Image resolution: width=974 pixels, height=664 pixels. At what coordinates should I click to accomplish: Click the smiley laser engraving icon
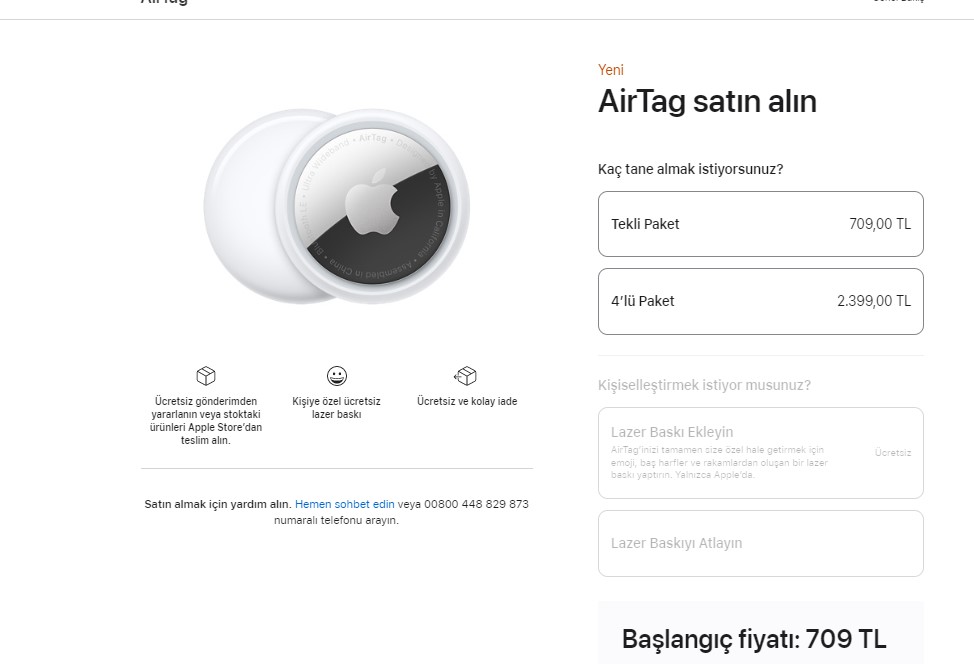(336, 377)
